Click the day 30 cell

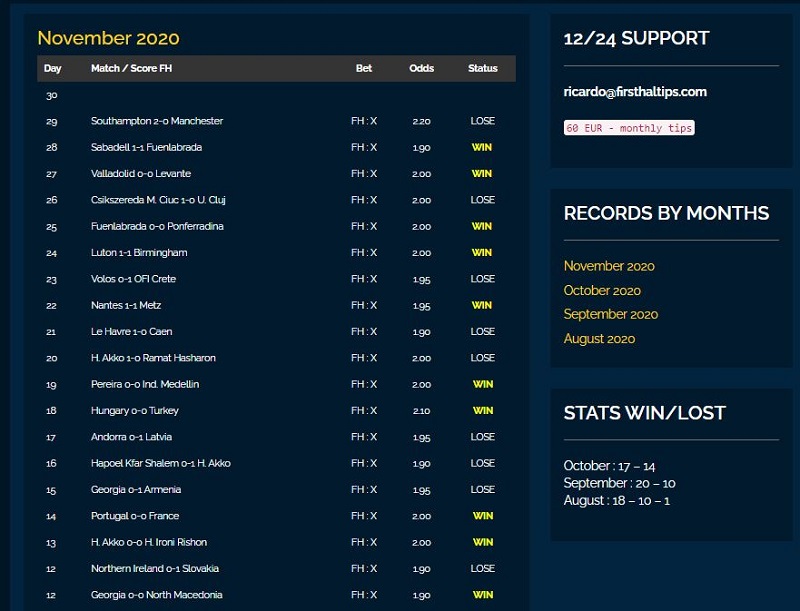[52, 95]
